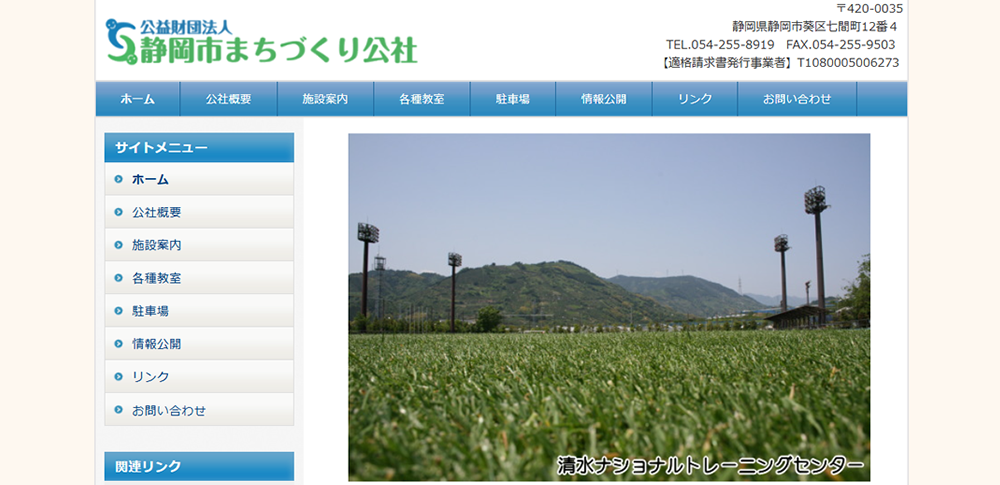Screen dimensions: 1000x485
Task: Open 公社概要 in the top navigation bar
Action: click(228, 99)
